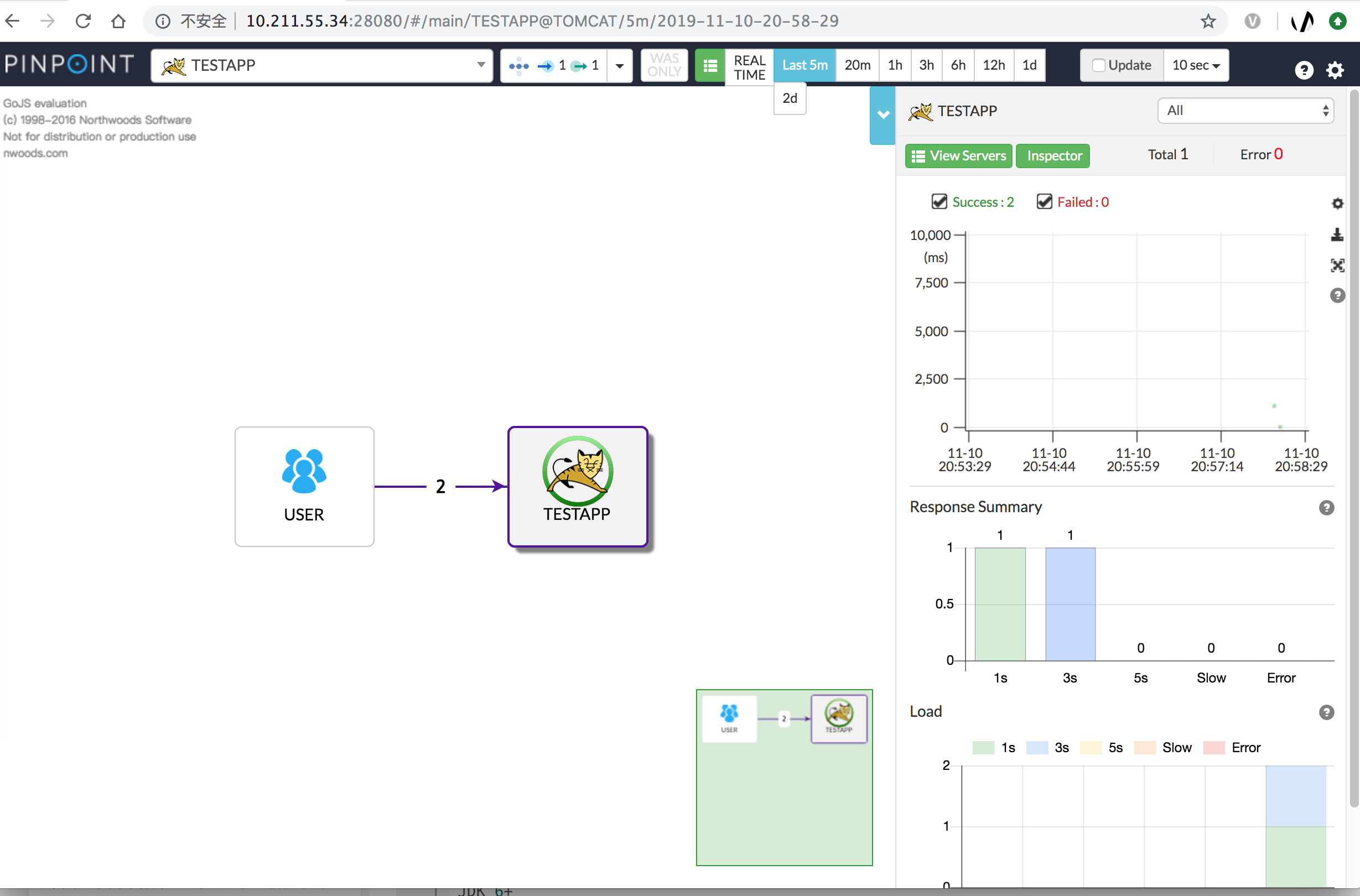Open scatter chart help question icon
The height and width of the screenshot is (896, 1360).
1337,295
